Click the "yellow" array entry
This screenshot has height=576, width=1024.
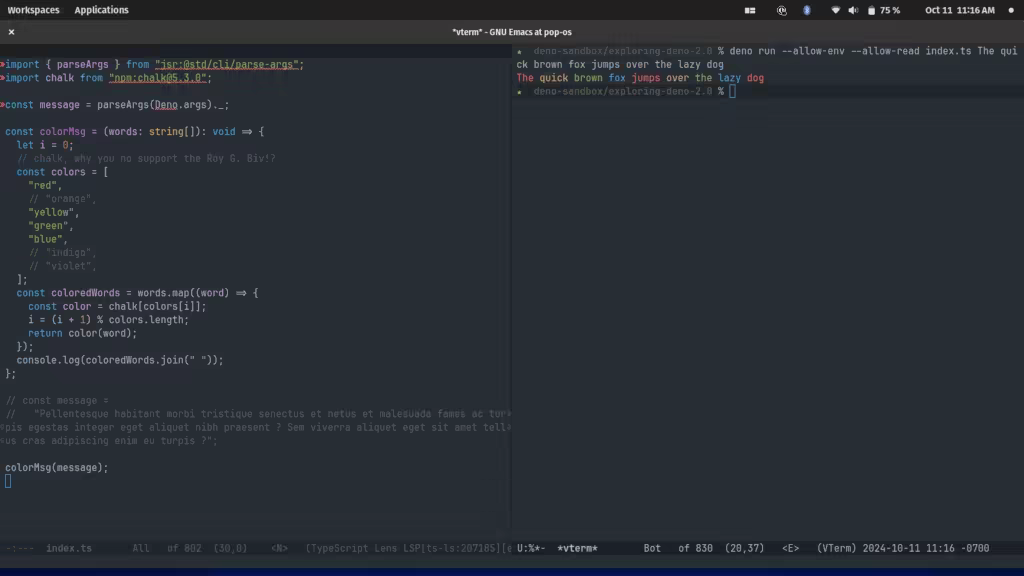54,212
